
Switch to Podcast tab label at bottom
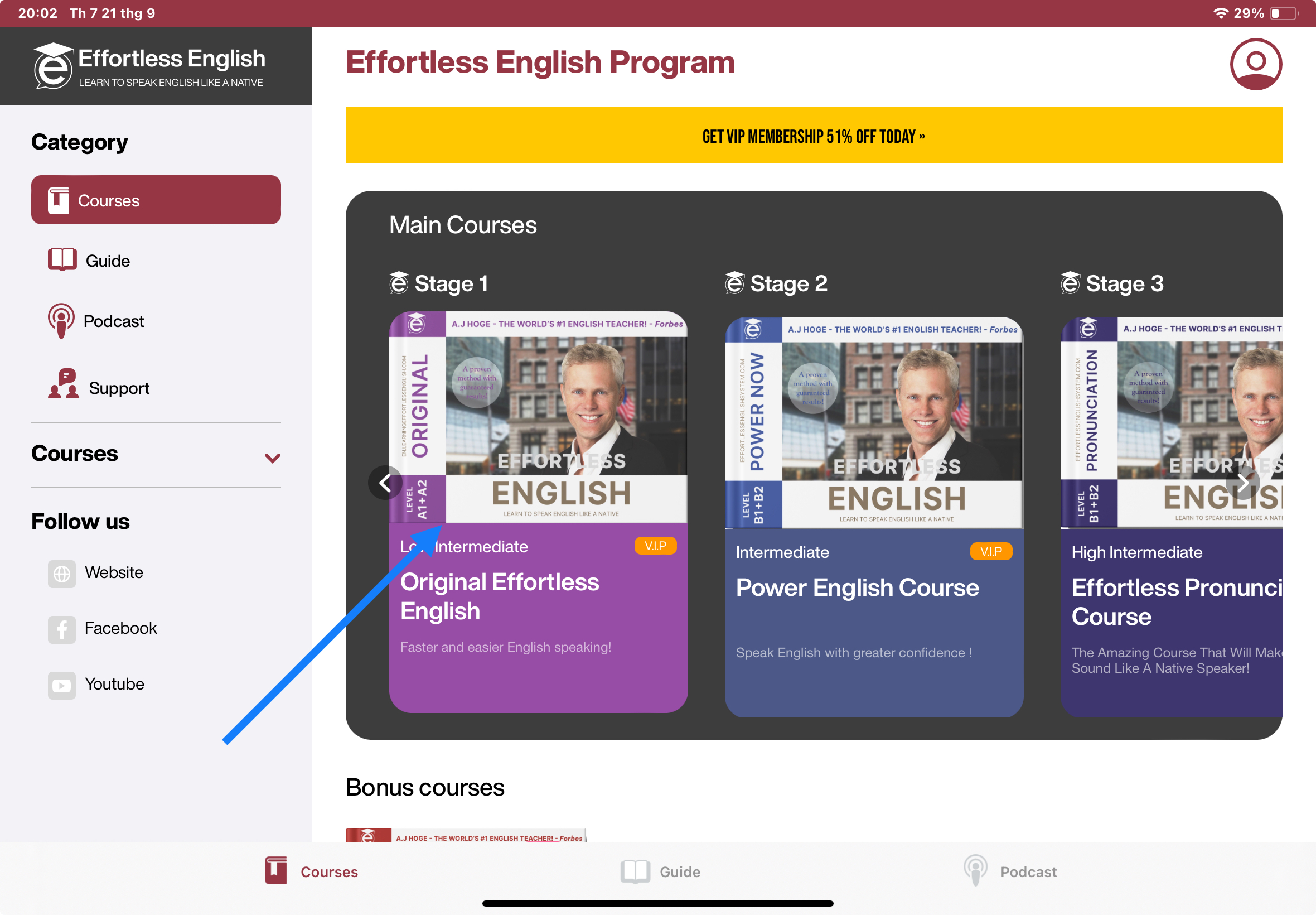[1028, 872]
